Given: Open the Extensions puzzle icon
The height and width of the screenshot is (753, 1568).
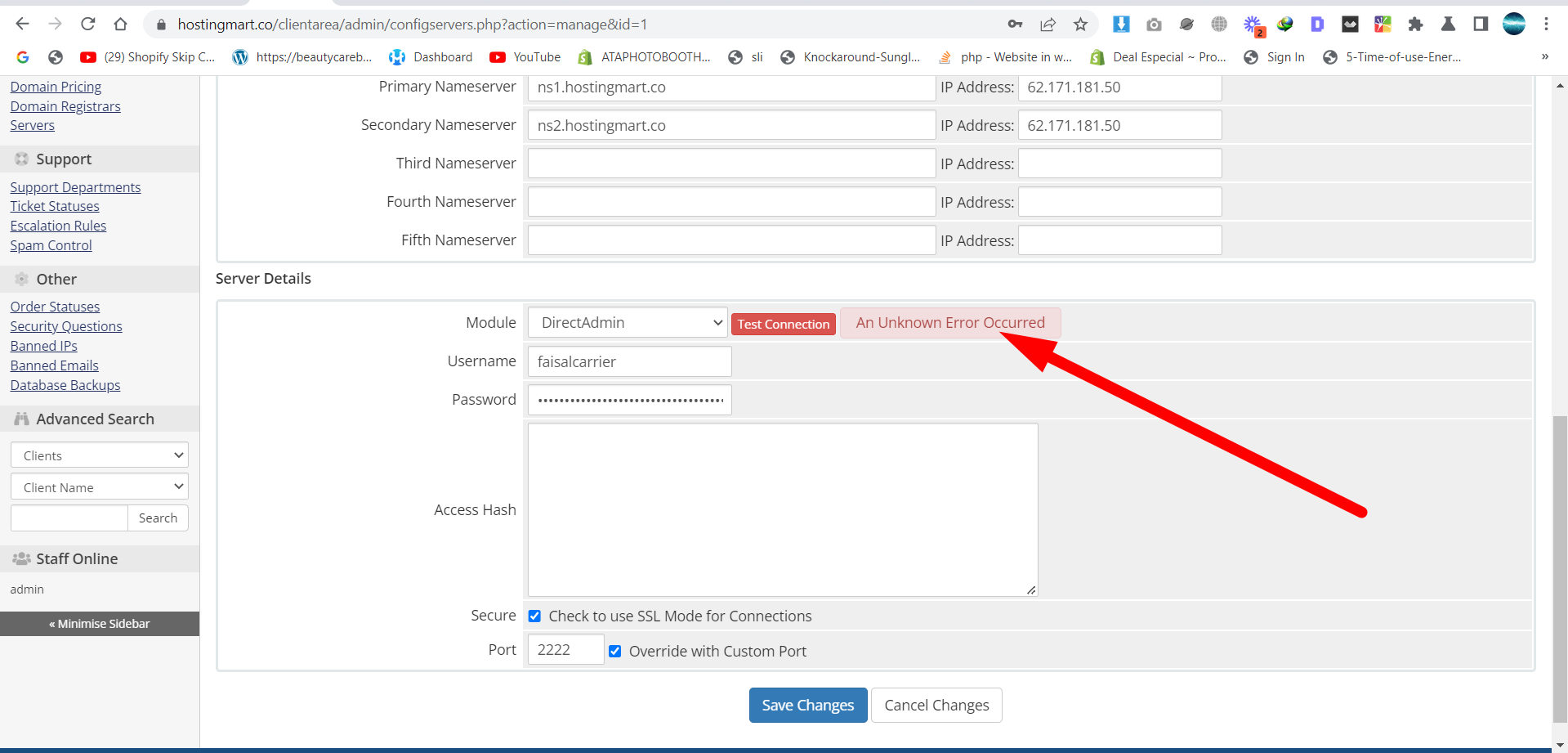Looking at the screenshot, I should coord(1415,25).
